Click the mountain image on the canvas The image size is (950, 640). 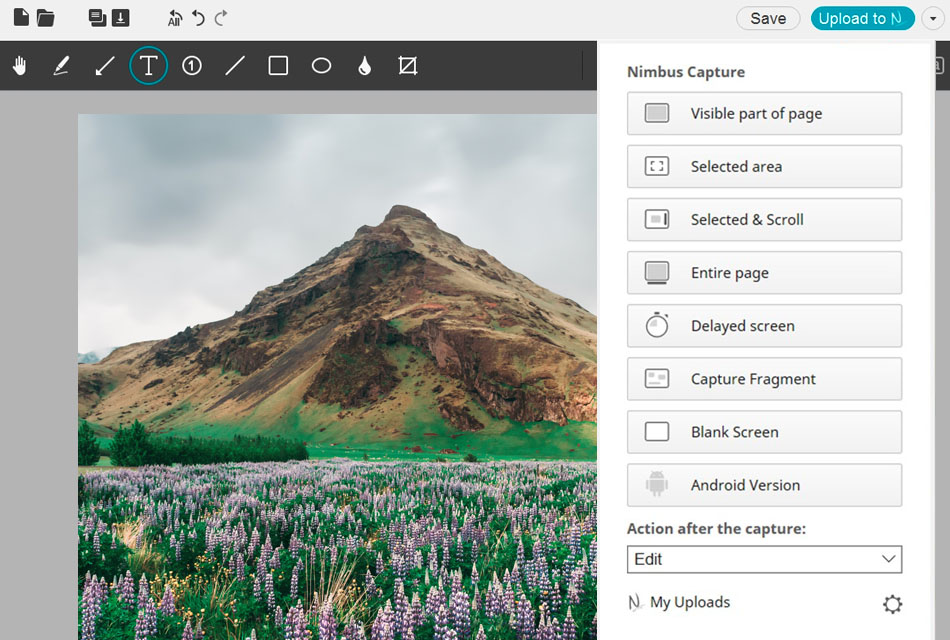tap(337, 377)
